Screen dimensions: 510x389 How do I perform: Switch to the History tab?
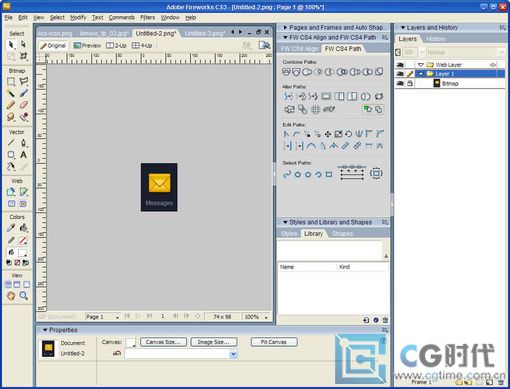(435, 39)
